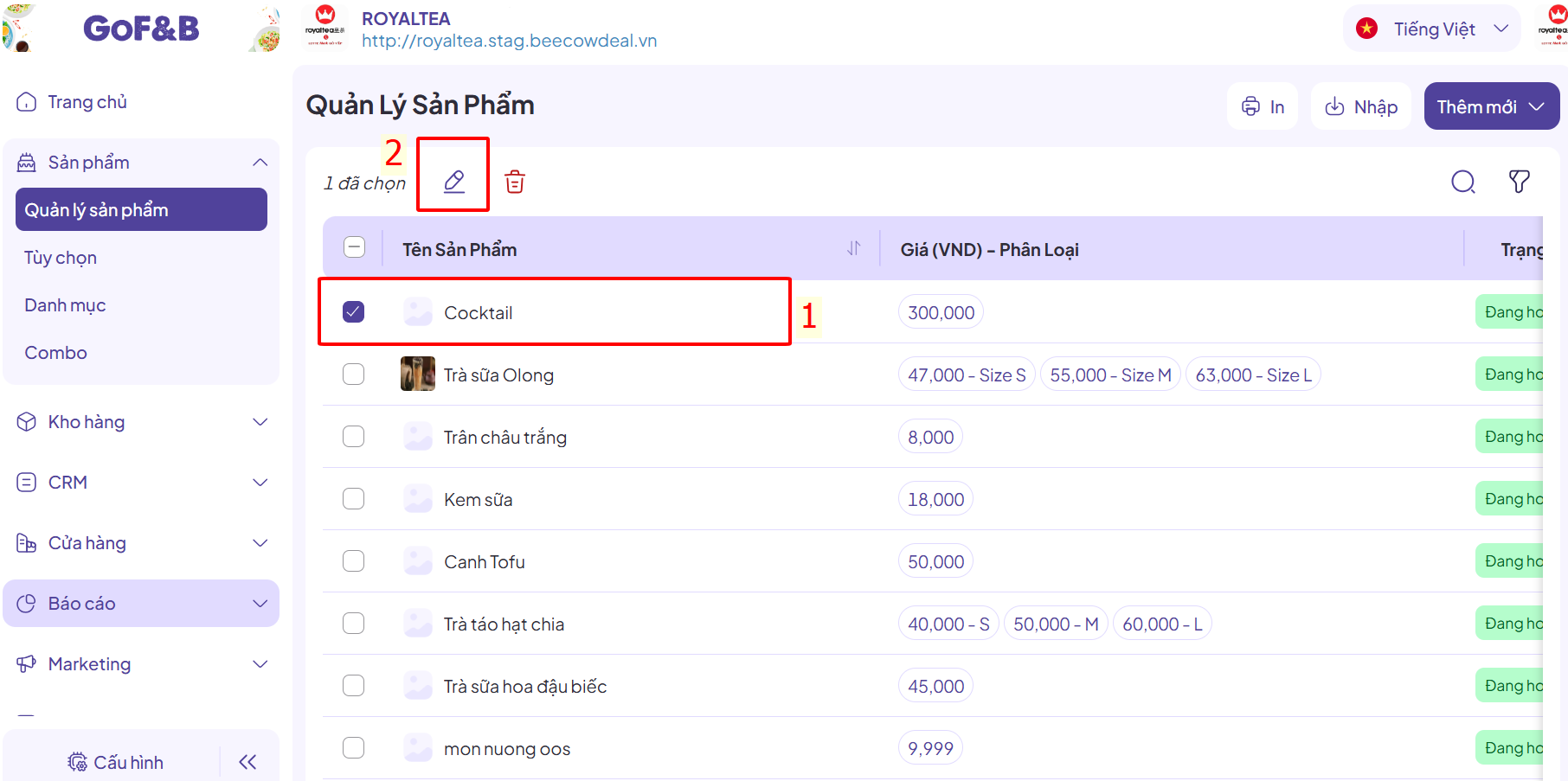Click the Cocktail row status badge
Image resolution: width=1568 pixels, height=781 pixels.
tap(1511, 311)
